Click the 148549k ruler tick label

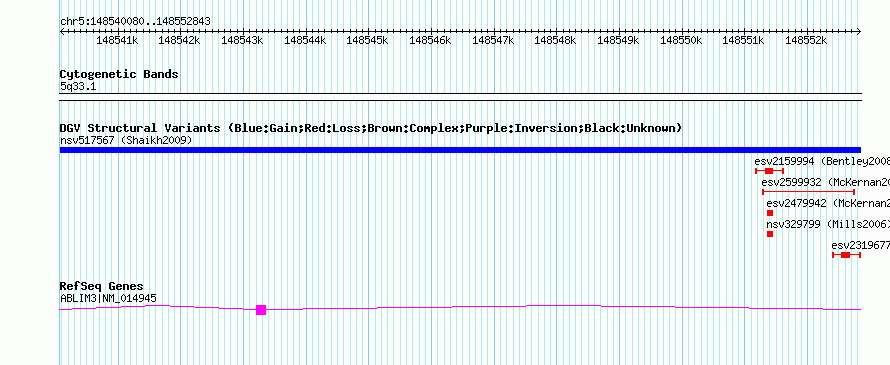619,40
